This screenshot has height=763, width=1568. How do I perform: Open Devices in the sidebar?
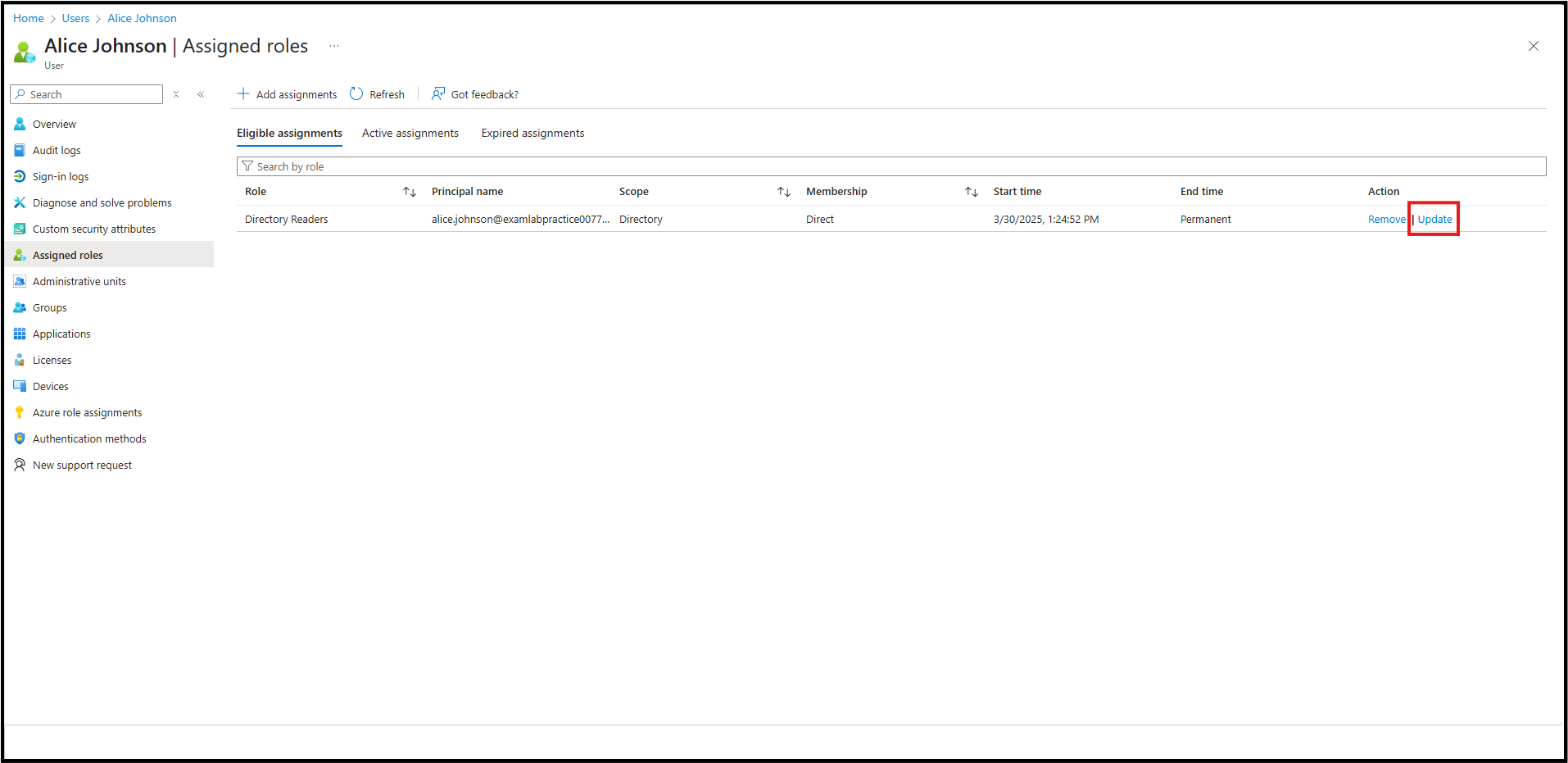51,387
